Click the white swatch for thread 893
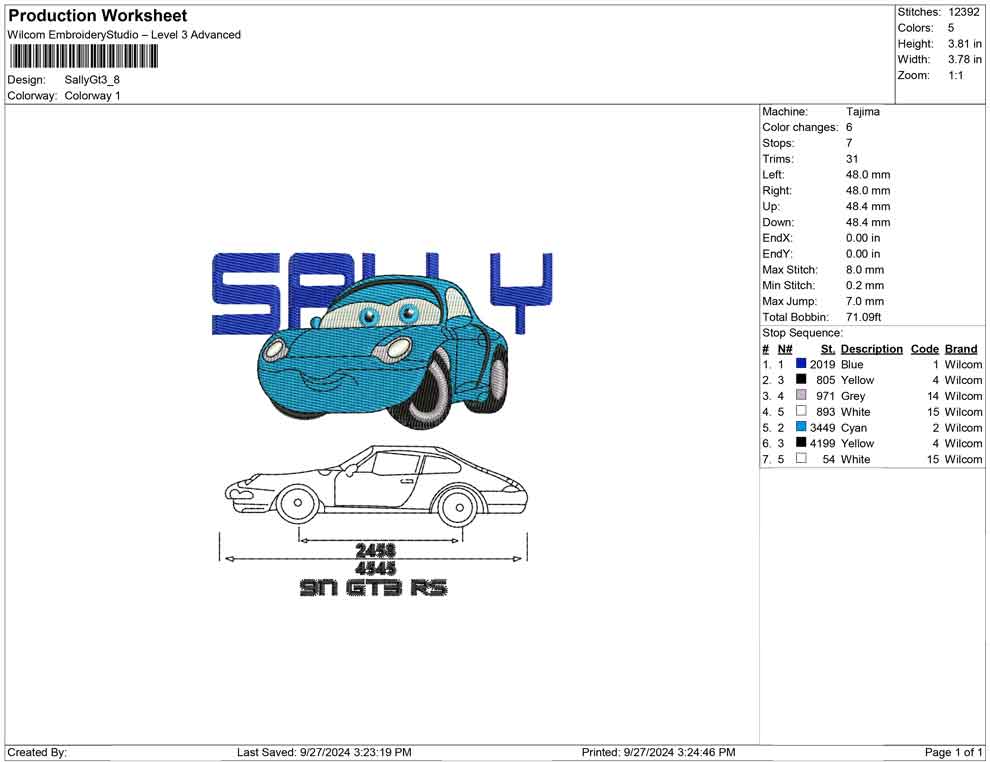 [x=801, y=411]
